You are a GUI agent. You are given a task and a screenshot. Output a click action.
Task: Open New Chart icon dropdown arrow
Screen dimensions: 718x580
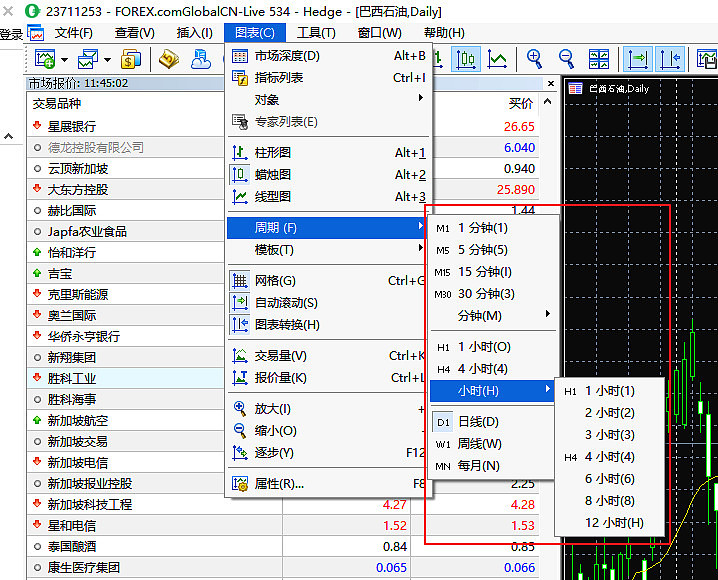[x=65, y=60]
